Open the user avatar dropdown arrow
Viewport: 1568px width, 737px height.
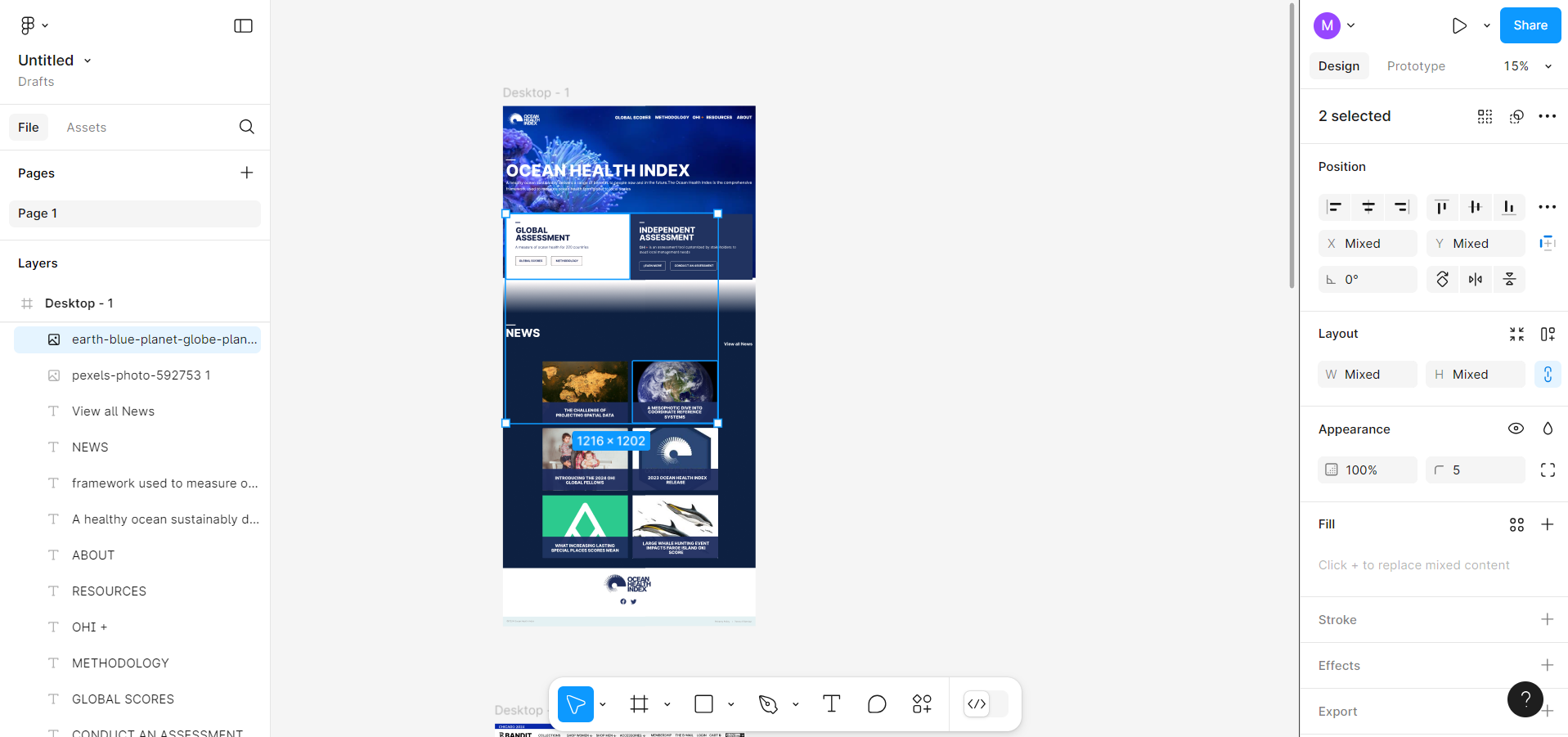pos(1351,25)
